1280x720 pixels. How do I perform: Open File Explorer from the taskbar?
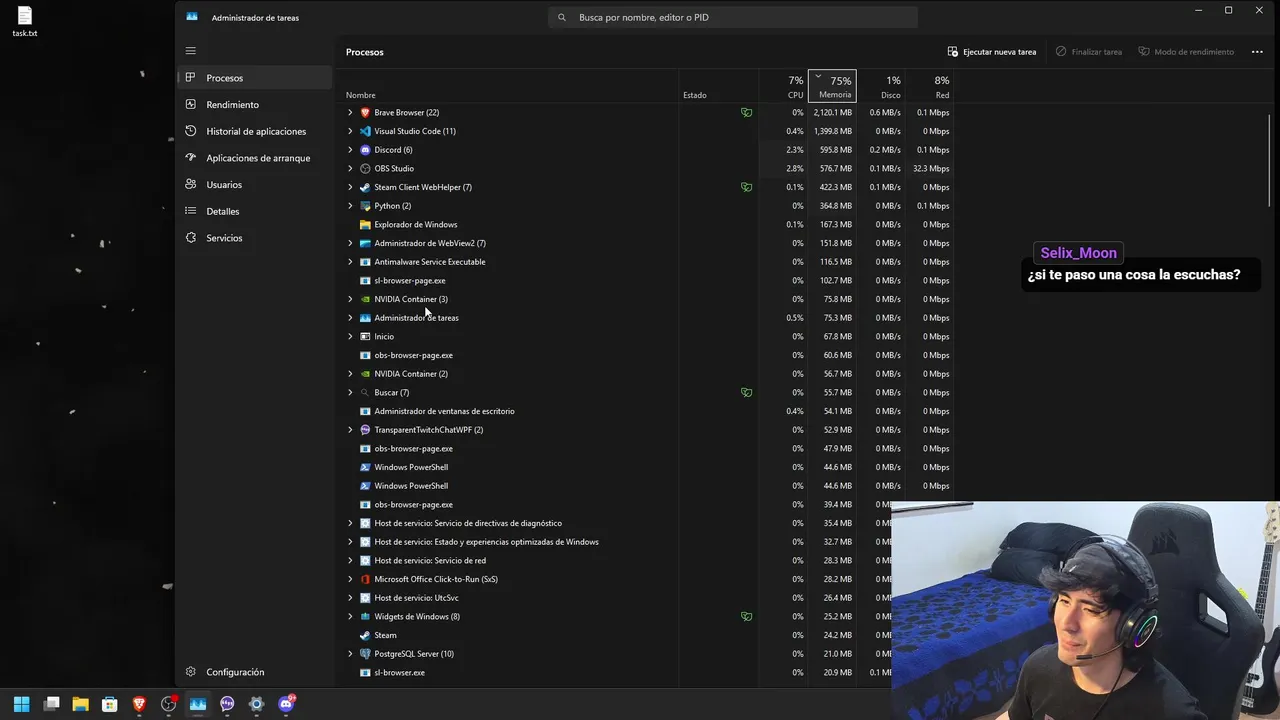tap(80, 704)
